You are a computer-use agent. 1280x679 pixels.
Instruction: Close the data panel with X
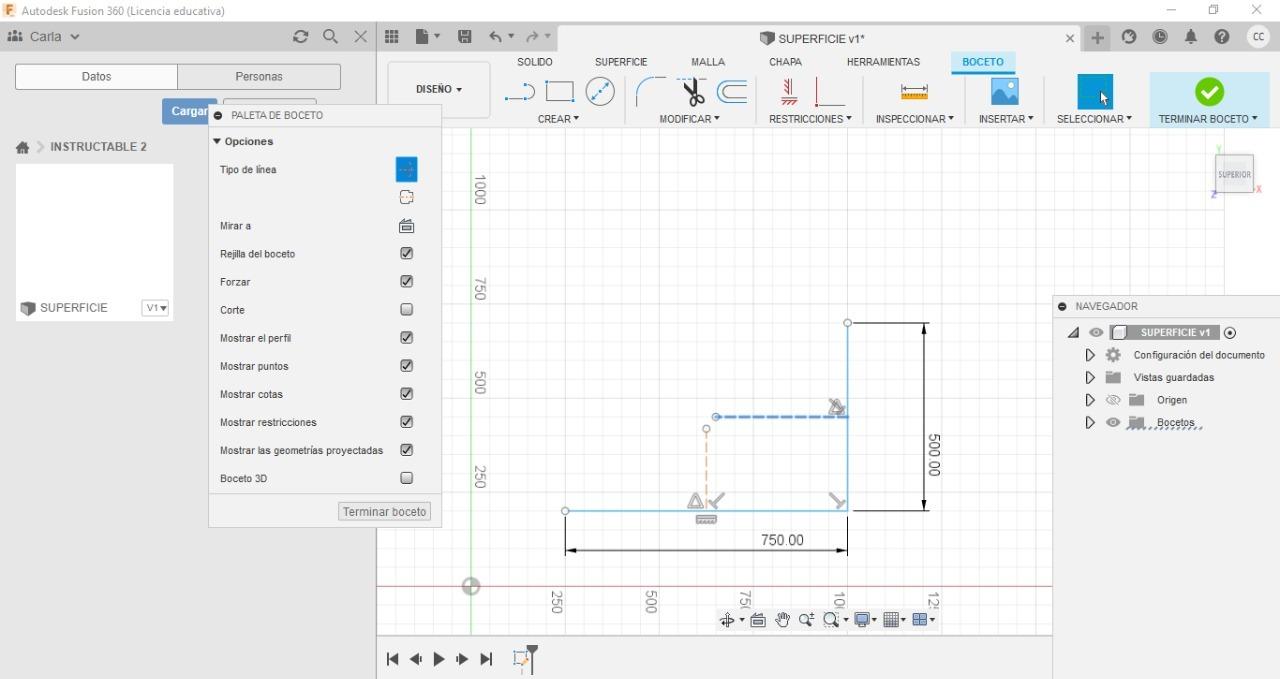pos(360,36)
